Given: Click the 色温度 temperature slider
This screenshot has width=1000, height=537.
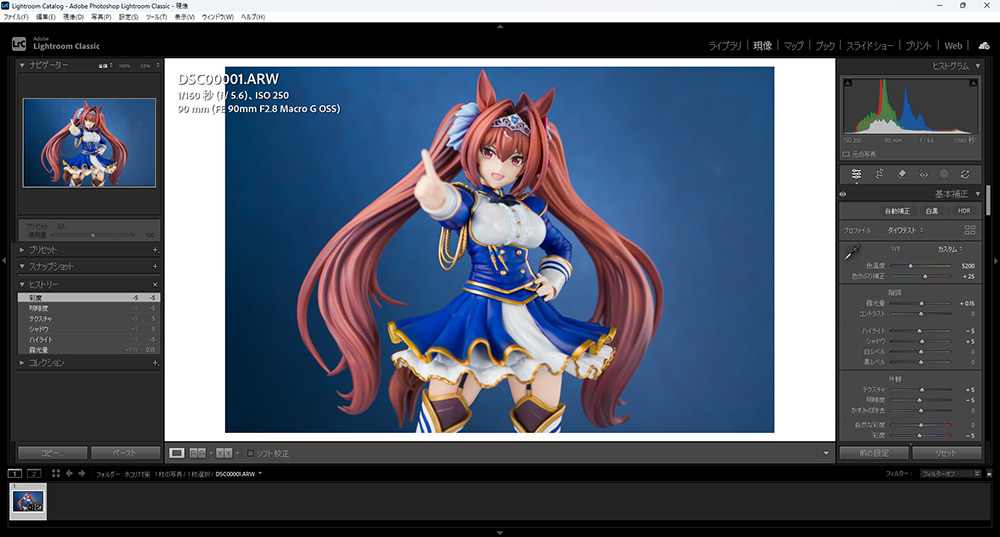Looking at the screenshot, I should pyautogui.click(x=920, y=266).
